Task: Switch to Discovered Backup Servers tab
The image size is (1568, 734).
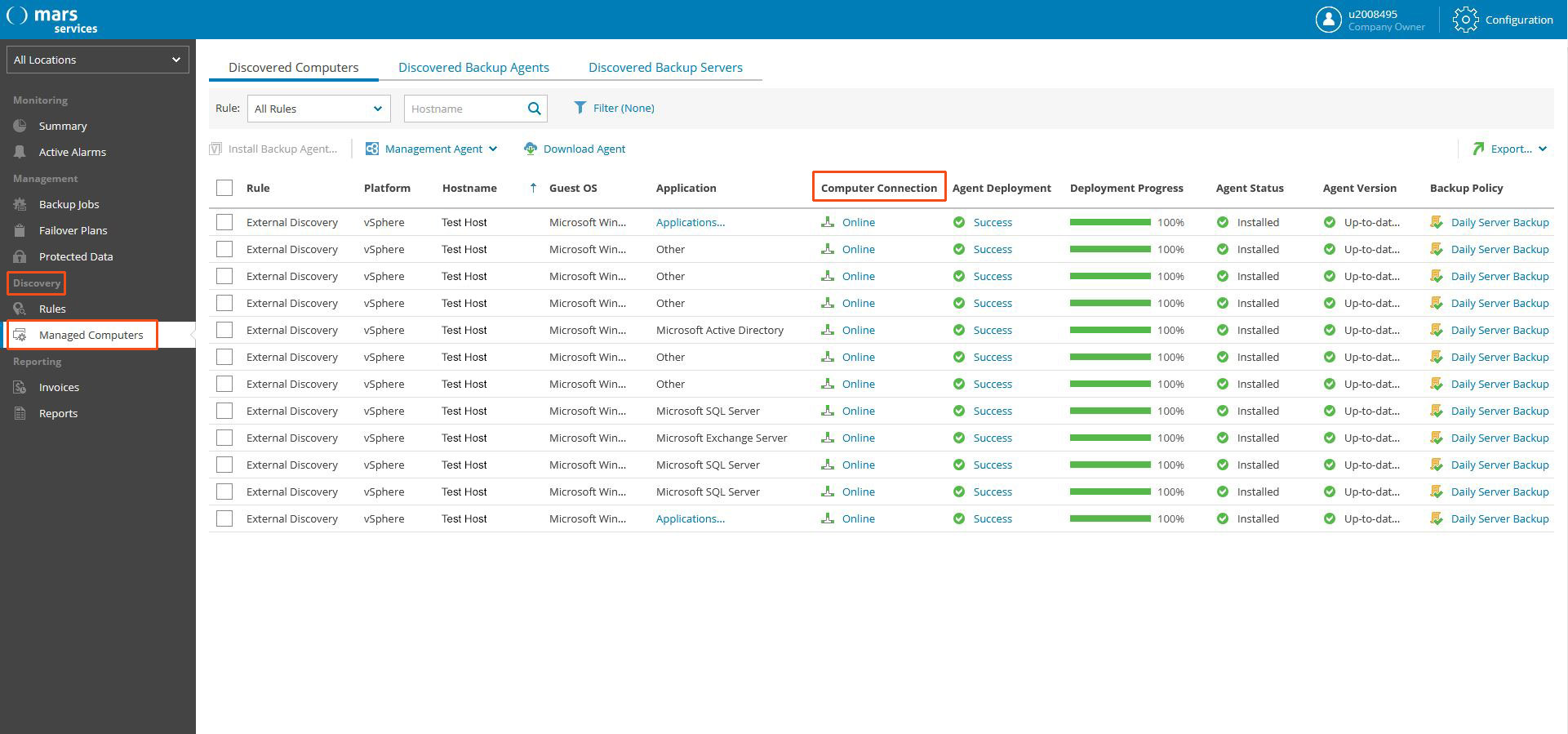Action: click(665, 67)
